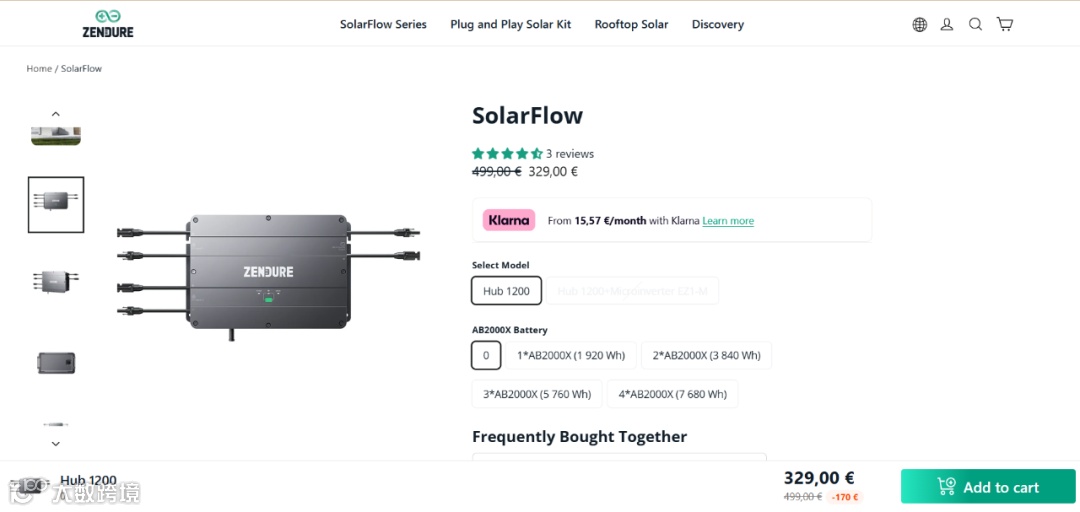
Task: Open the account profile icon
Action: [x=947, y=25]
